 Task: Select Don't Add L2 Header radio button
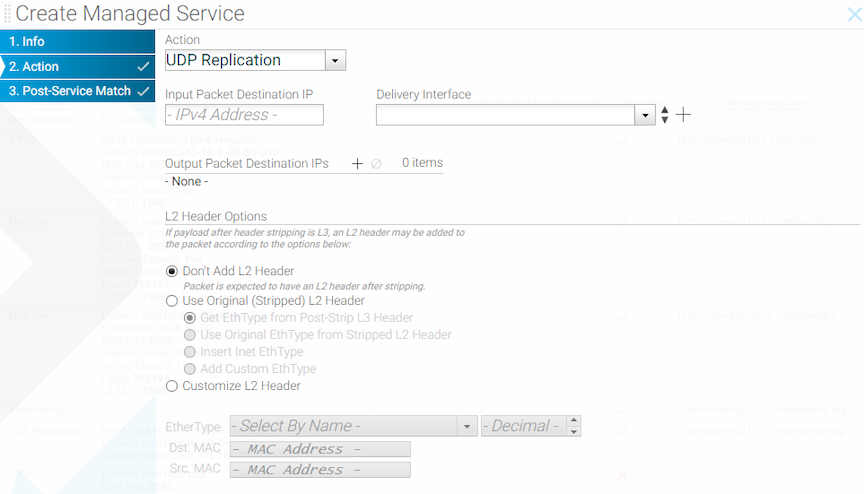point(172,272)
